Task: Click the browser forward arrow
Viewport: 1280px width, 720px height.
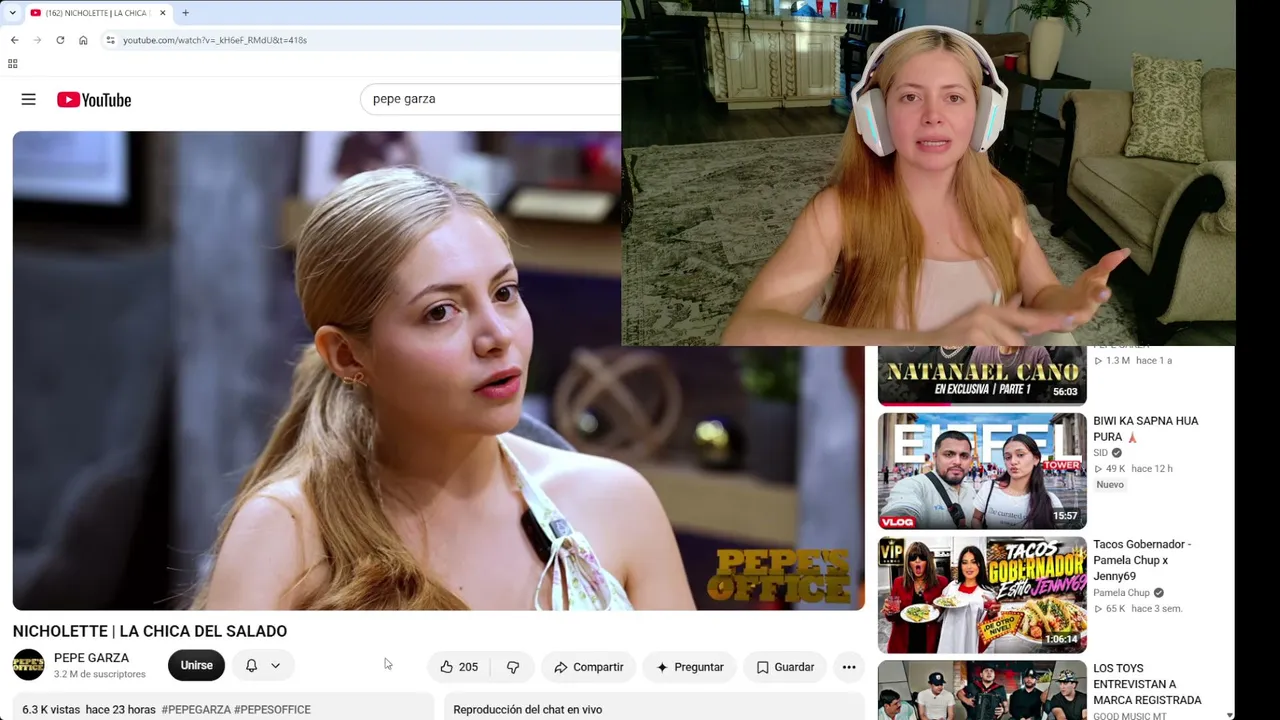Action: 37,40
